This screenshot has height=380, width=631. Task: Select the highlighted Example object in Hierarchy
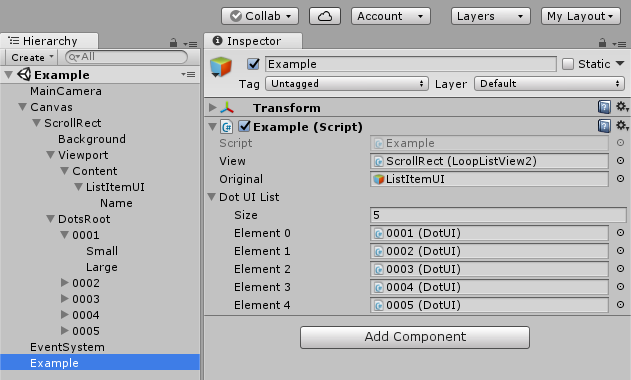pos(100,363)
